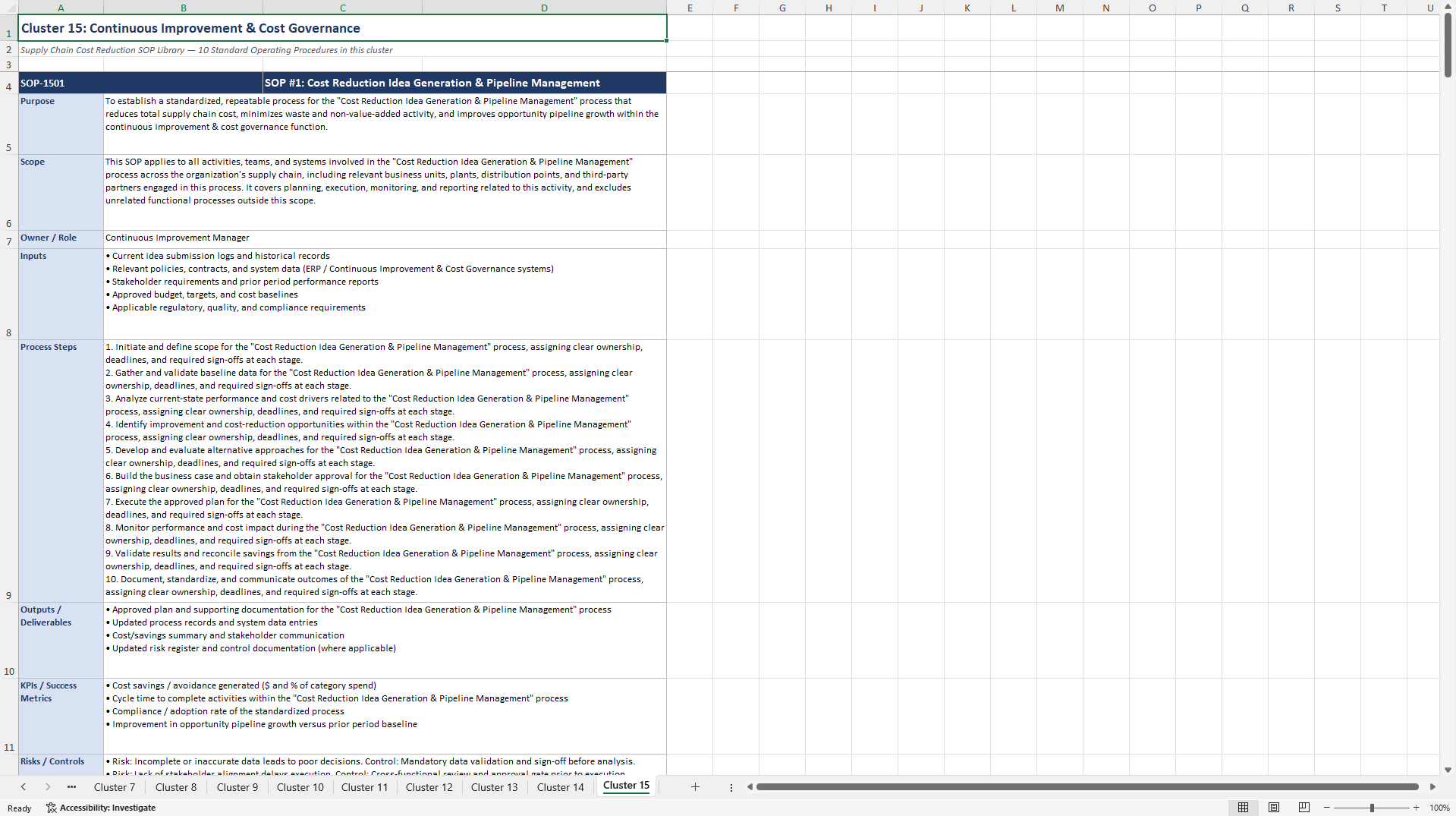
Task: Select the Risks / Controls label cell
Action: [x=61, y=764]
